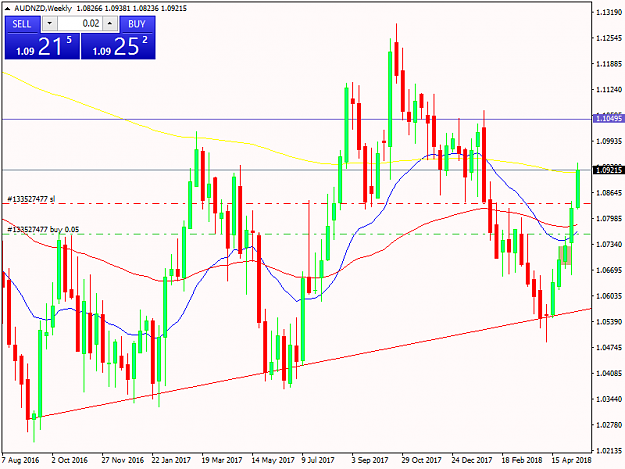
Task: Click the 1.13190 price scale label
Action: point(609,12)
